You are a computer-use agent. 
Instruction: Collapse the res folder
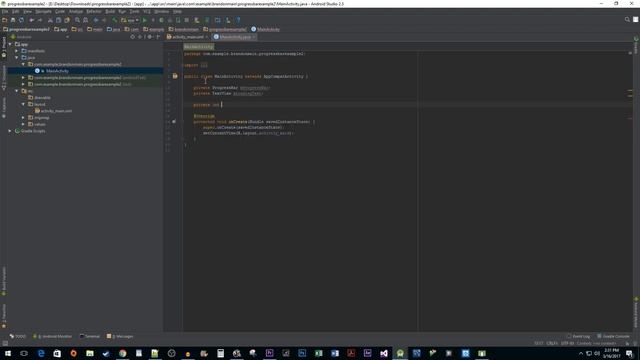pos(17,91)
